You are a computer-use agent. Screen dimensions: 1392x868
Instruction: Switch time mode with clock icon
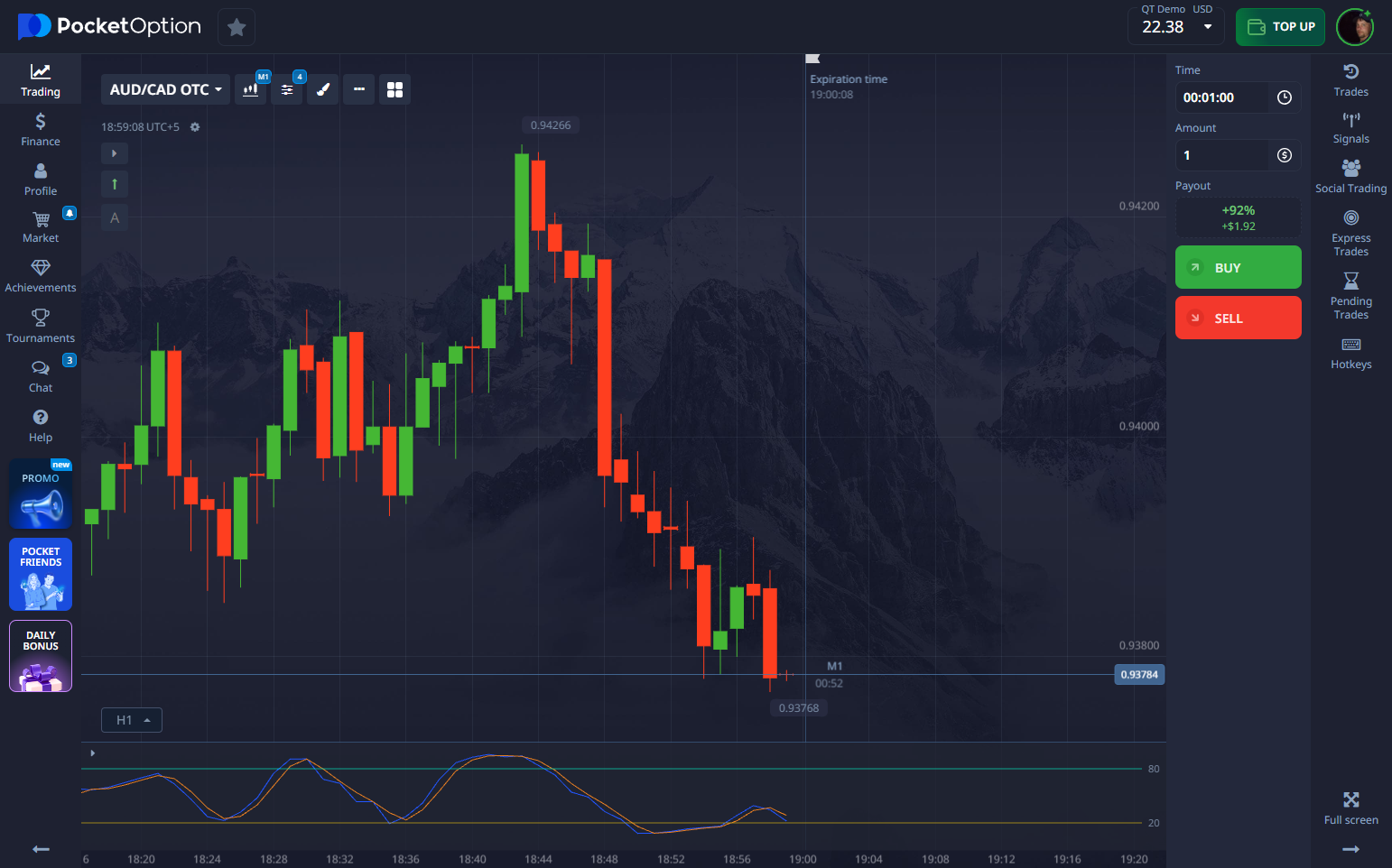pyautogui.click(x=1285, y=97)
